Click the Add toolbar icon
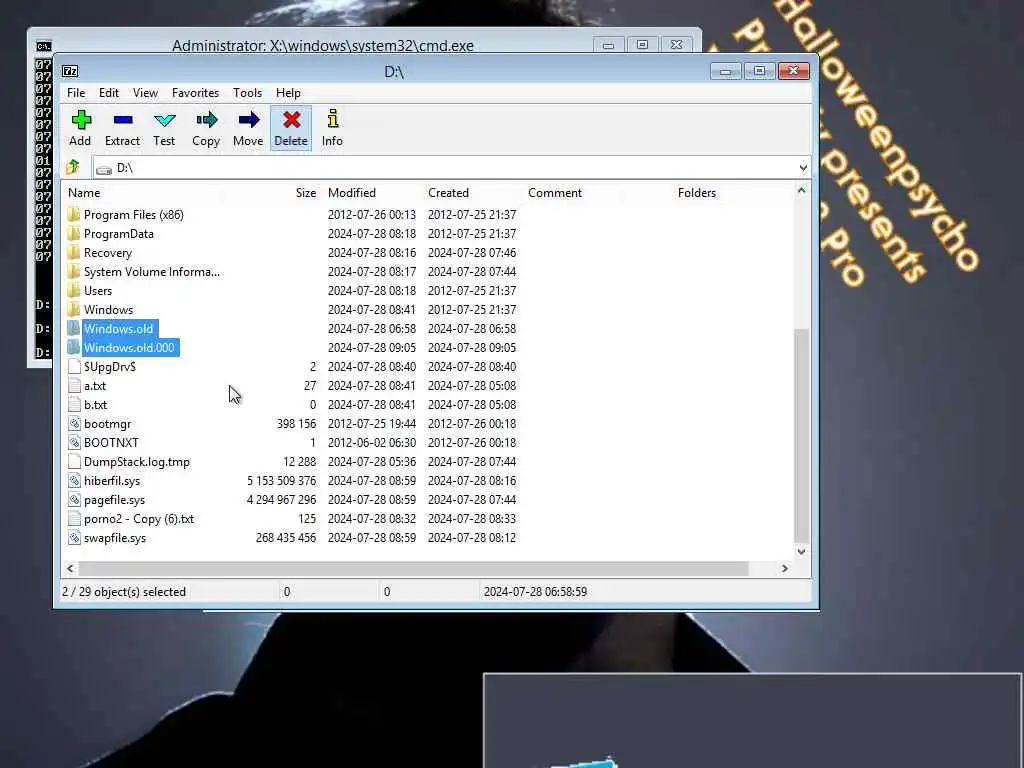This screenshot has width=1024, height=768. point(80,120)
